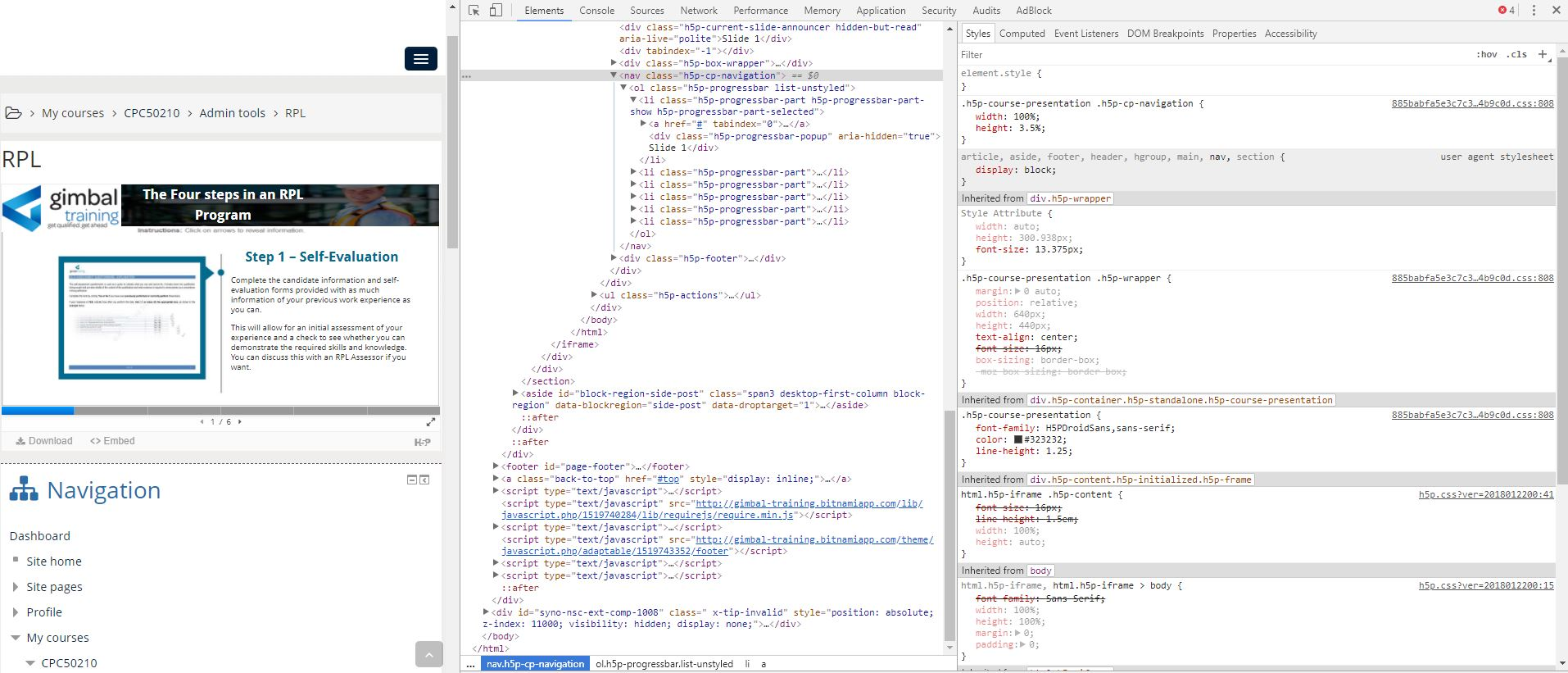Screen dimensions: 1568x673
Task: Collapse the CPC50210 tree node
Action: 30,663
